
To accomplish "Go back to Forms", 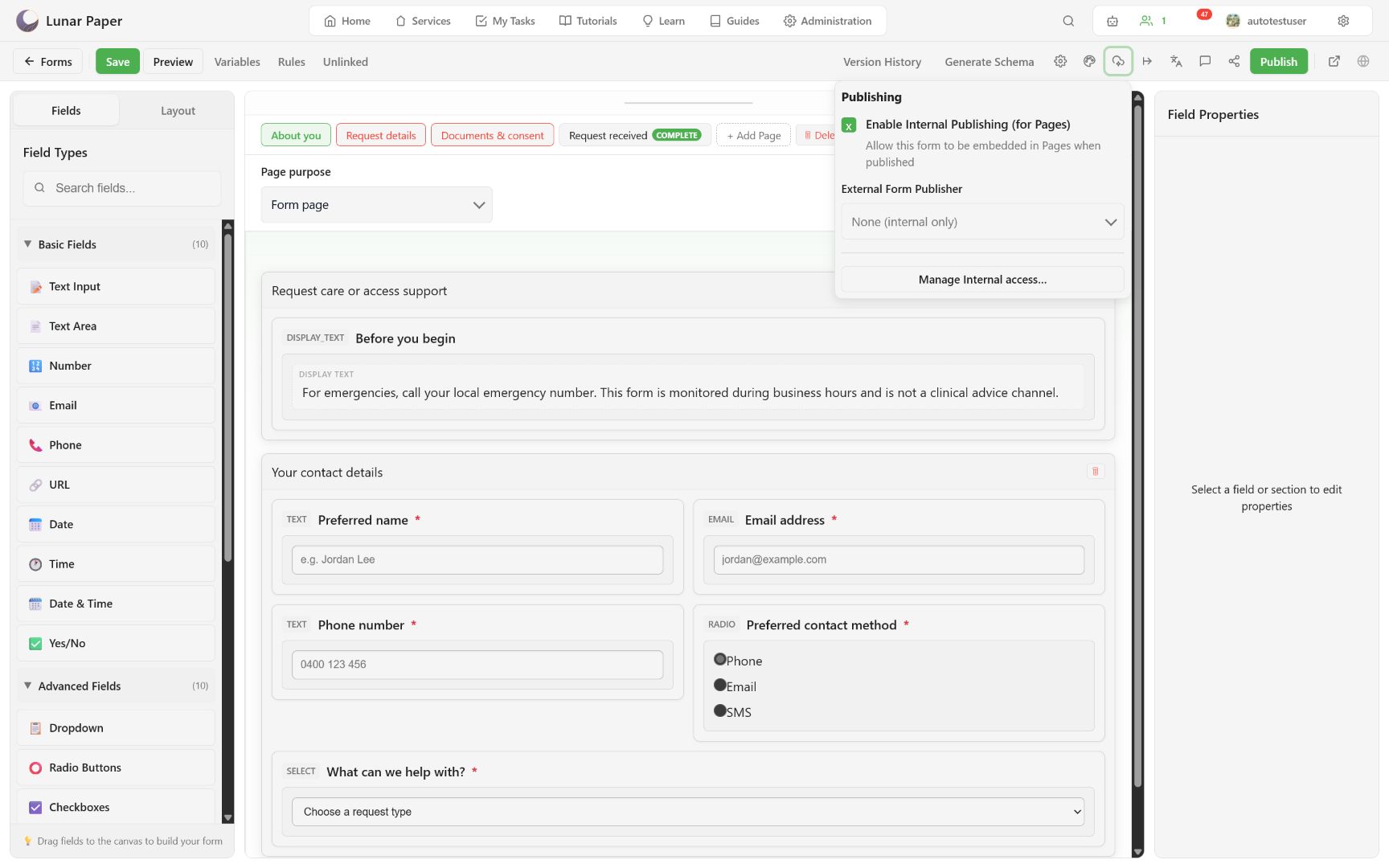I will coord(48,61).
